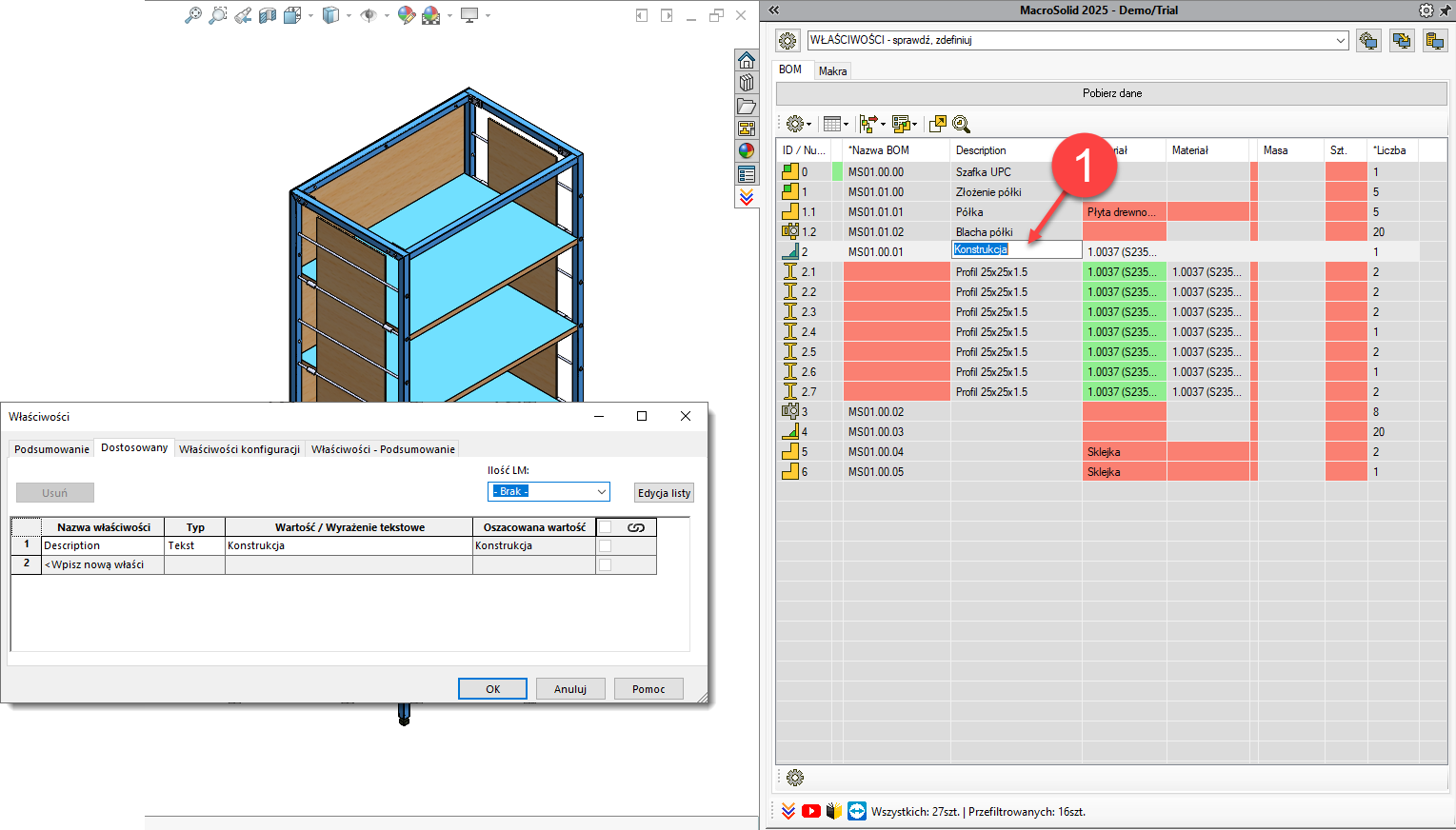Open the Hide/Show Items eye icon
The image size is (1456, 830).
369,15
